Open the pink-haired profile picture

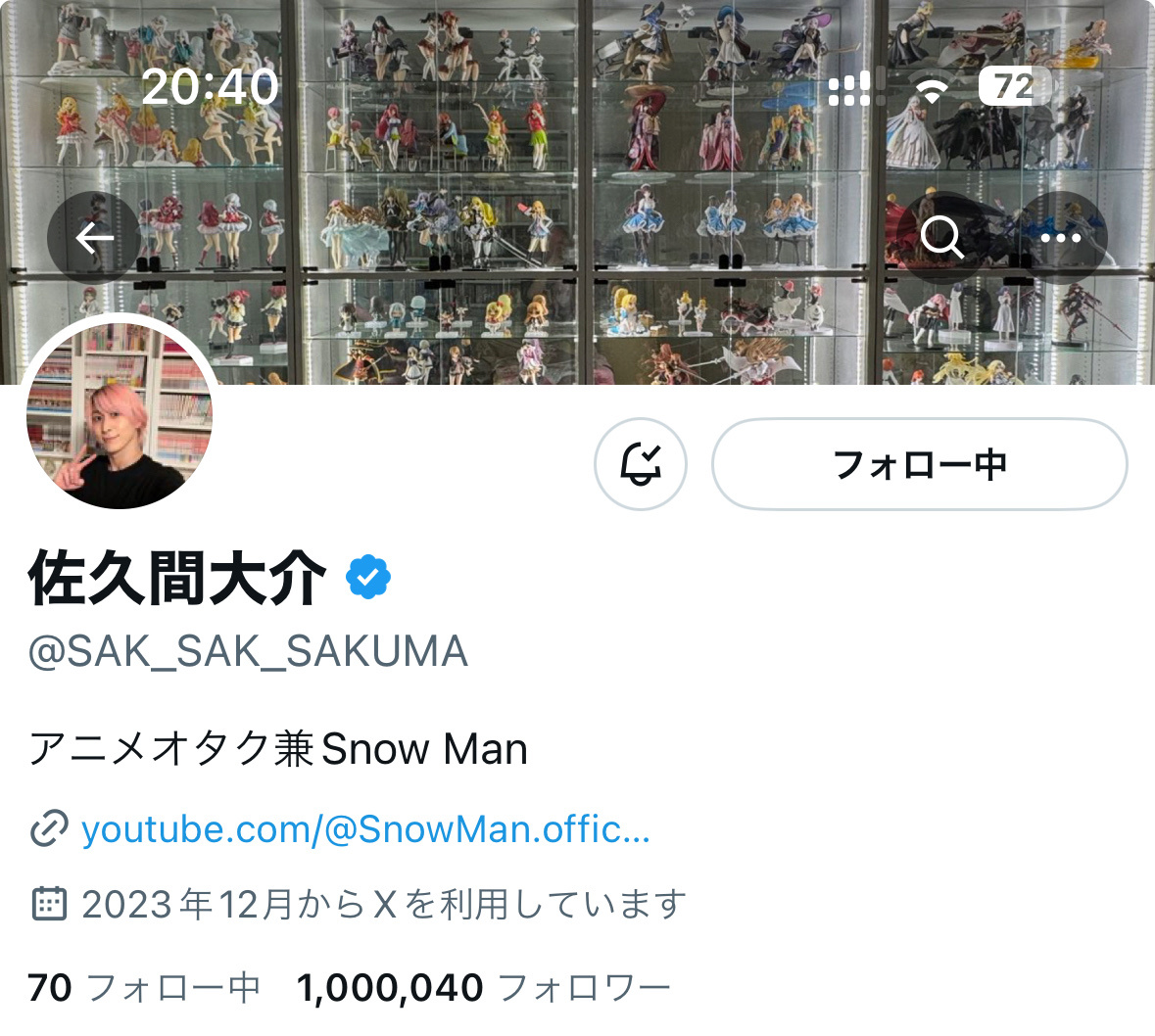pyautogui.click(x=120, y=416)
